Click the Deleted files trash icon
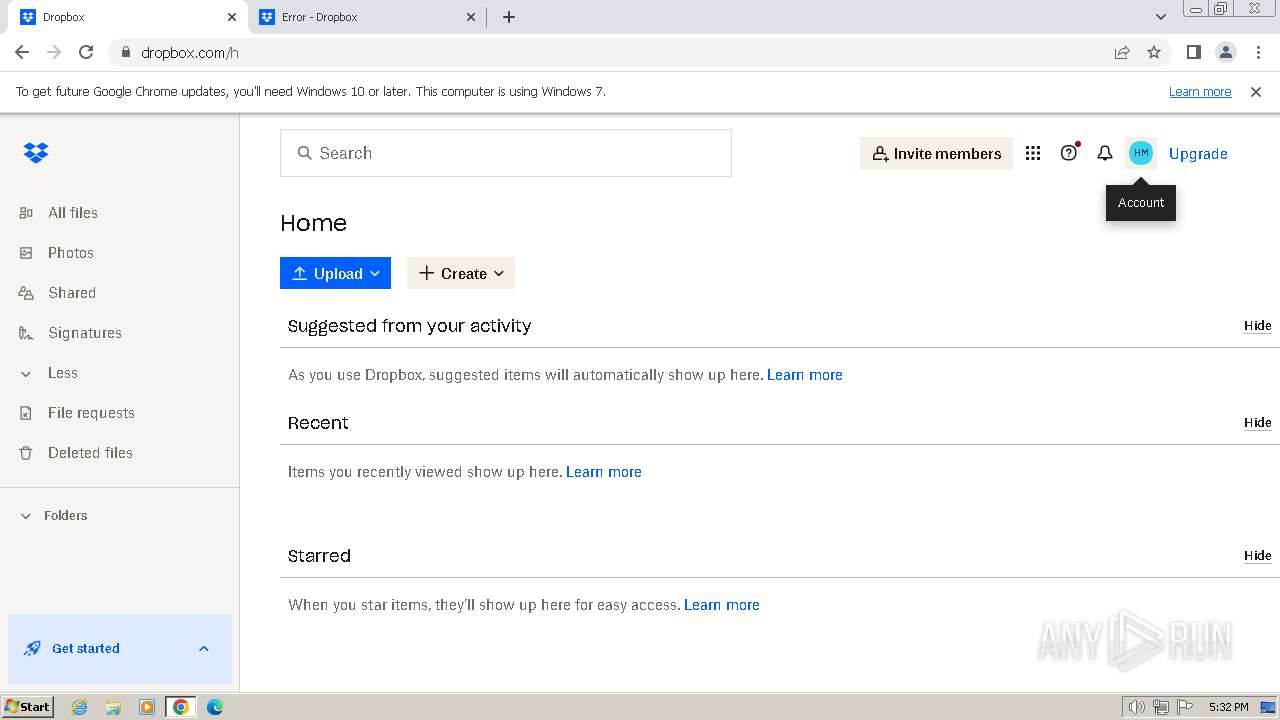 (26, 453)
